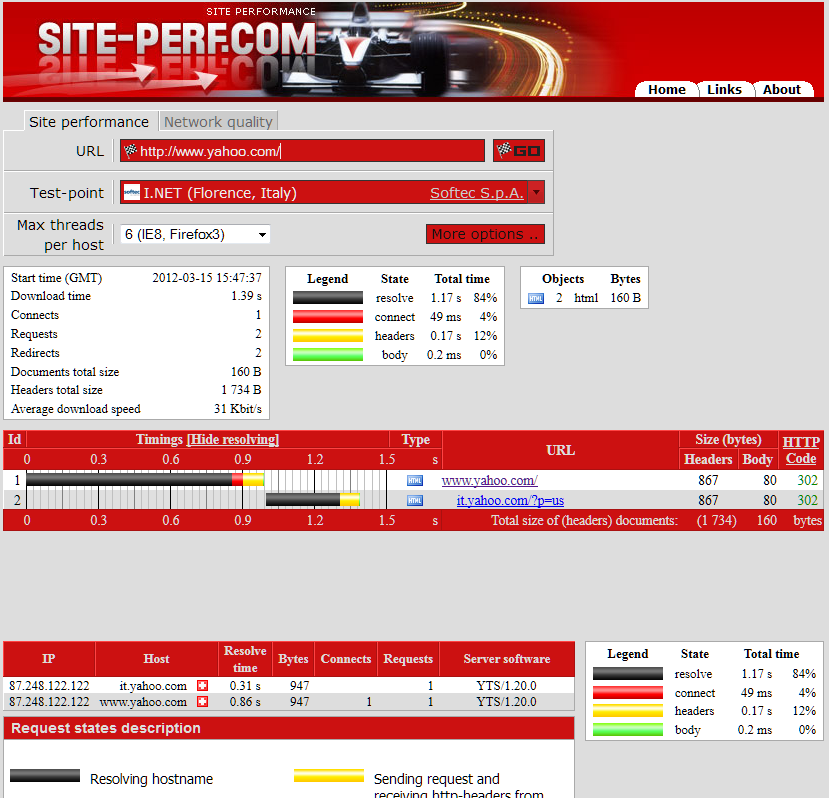829x798 pixels.
Task: Click the Request states description heading
Action: [106, 728]
